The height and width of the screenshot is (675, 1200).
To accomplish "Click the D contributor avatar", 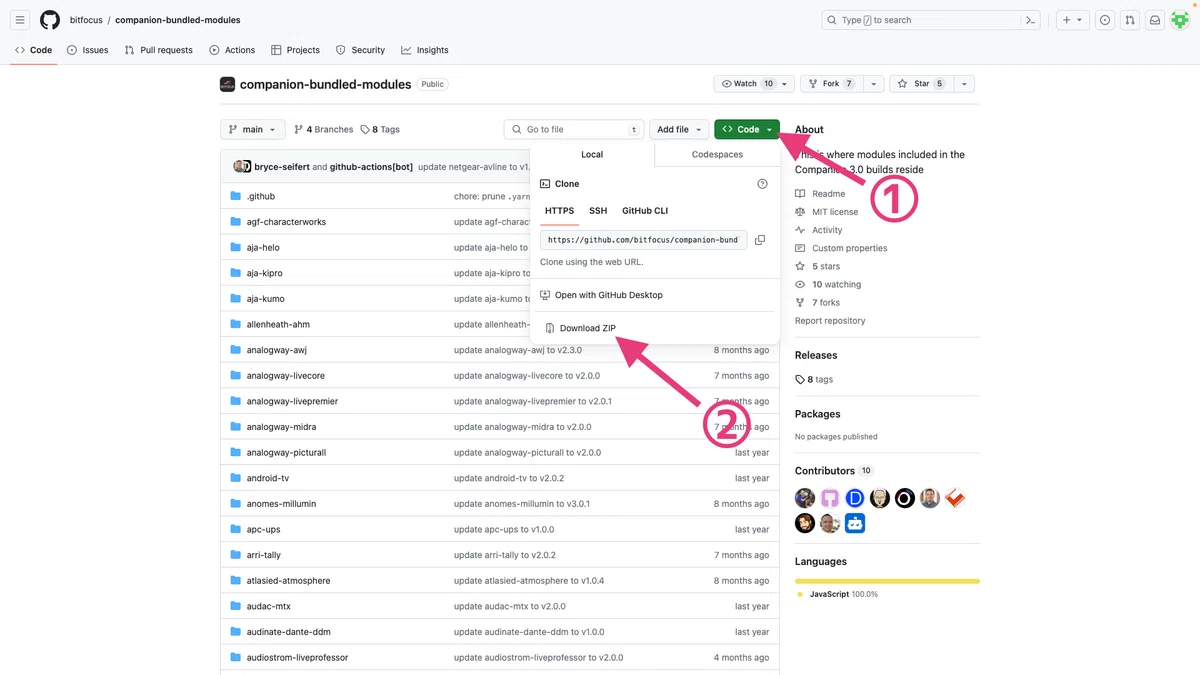I will [855, 498].
